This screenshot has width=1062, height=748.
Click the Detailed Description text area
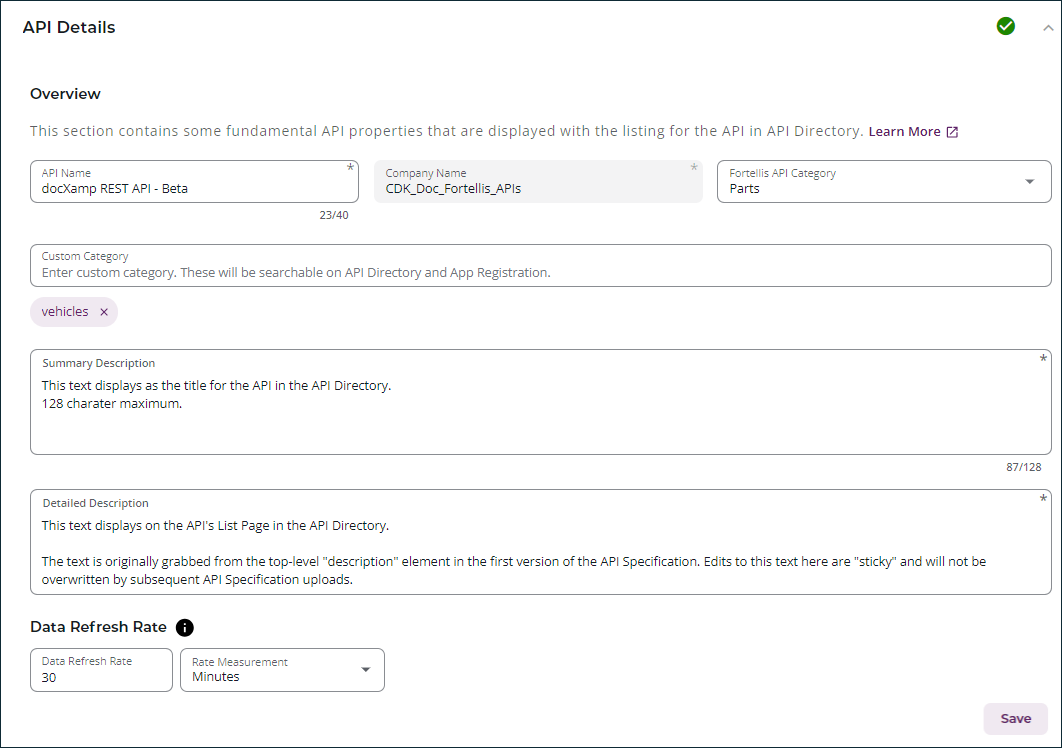[x=540, y=542]
